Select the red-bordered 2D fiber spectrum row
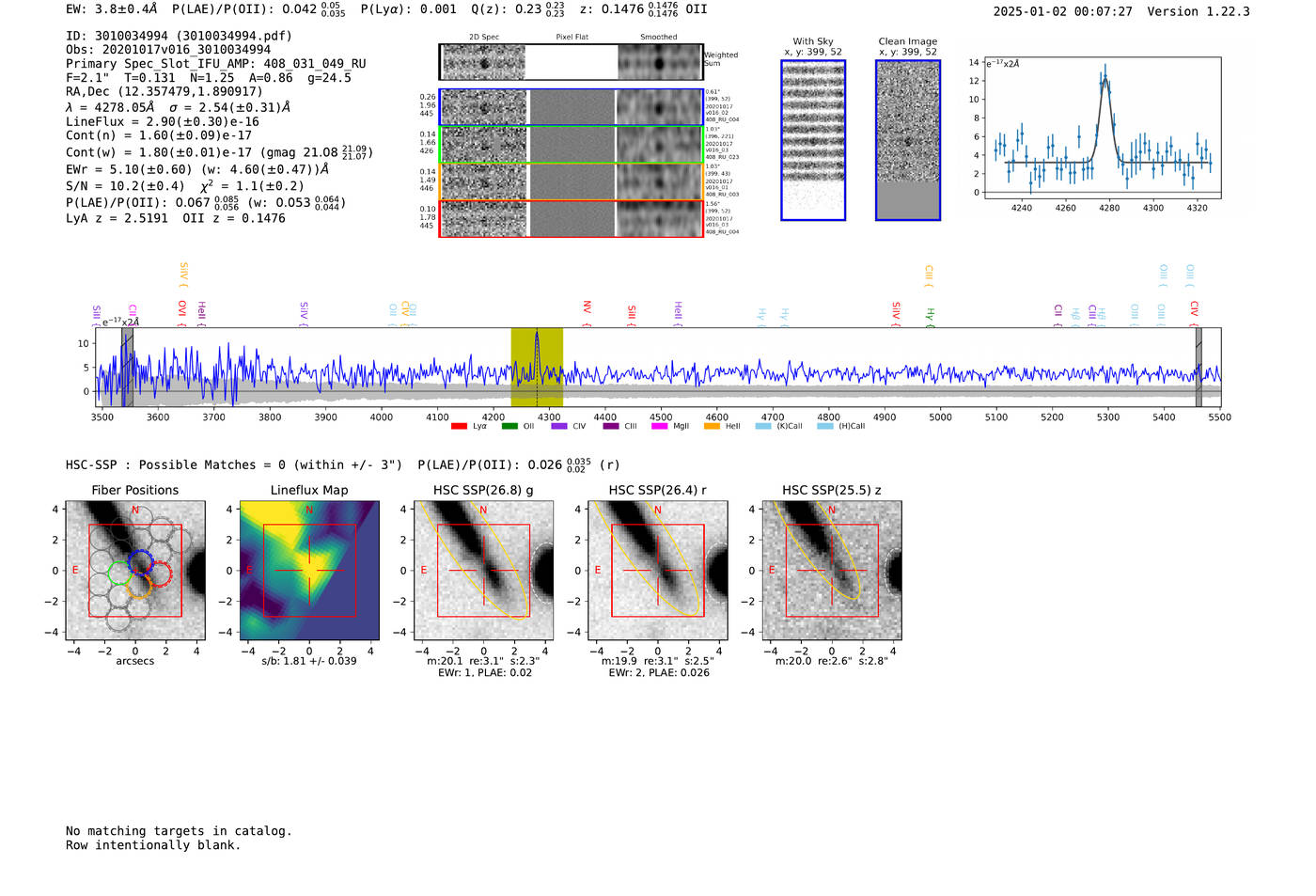 coord(571,218)
